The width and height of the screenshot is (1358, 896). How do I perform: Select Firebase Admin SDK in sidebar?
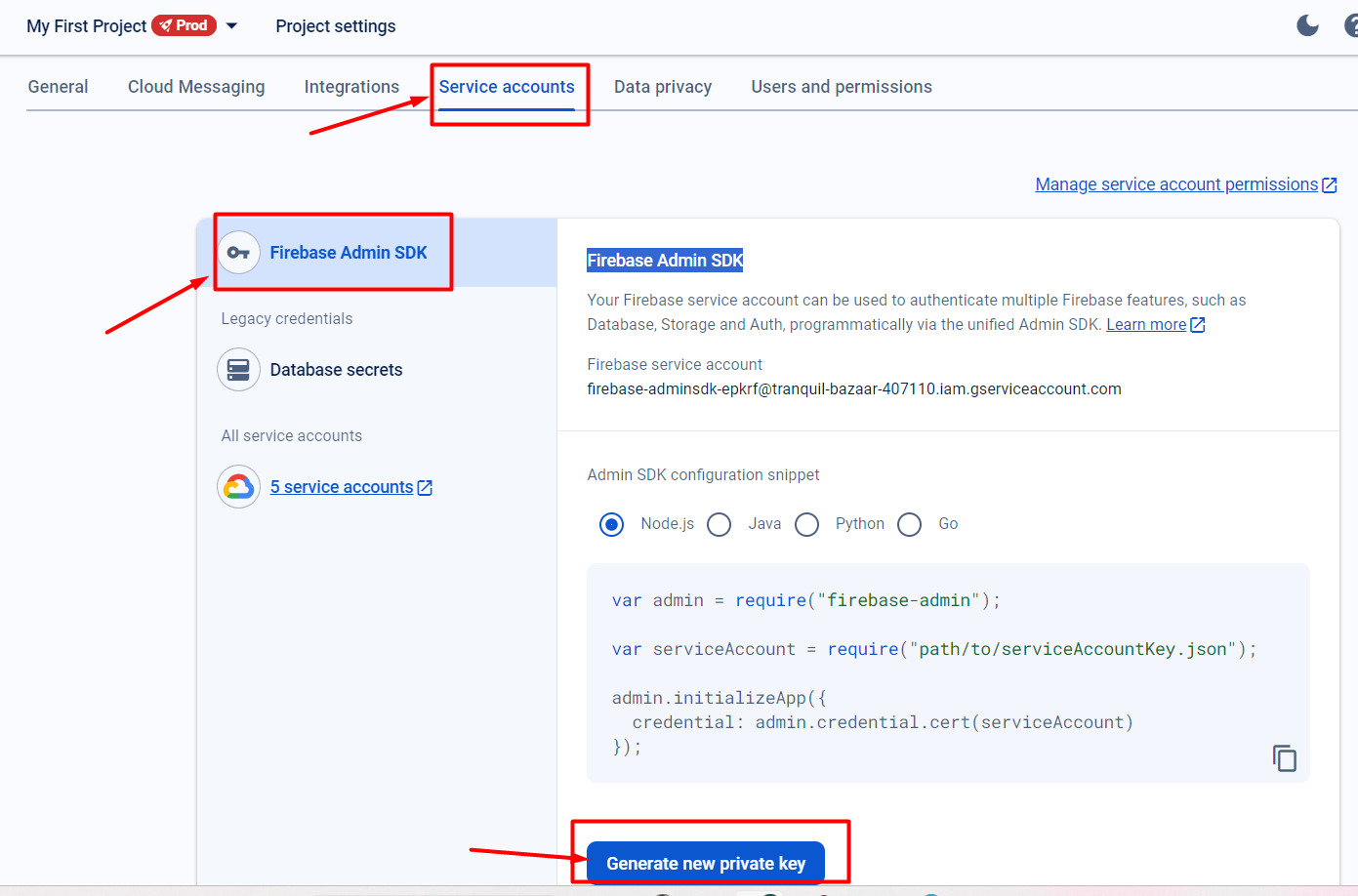tap(377, 253)
